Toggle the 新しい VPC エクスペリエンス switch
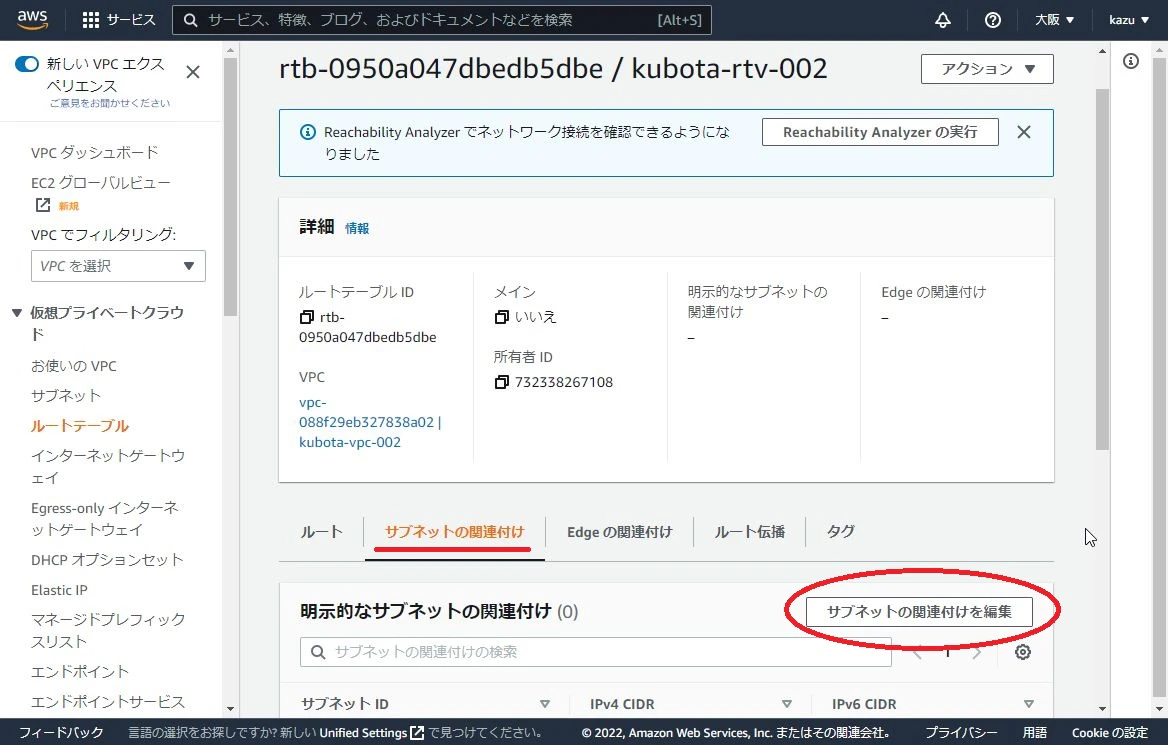 coord(27,64)
